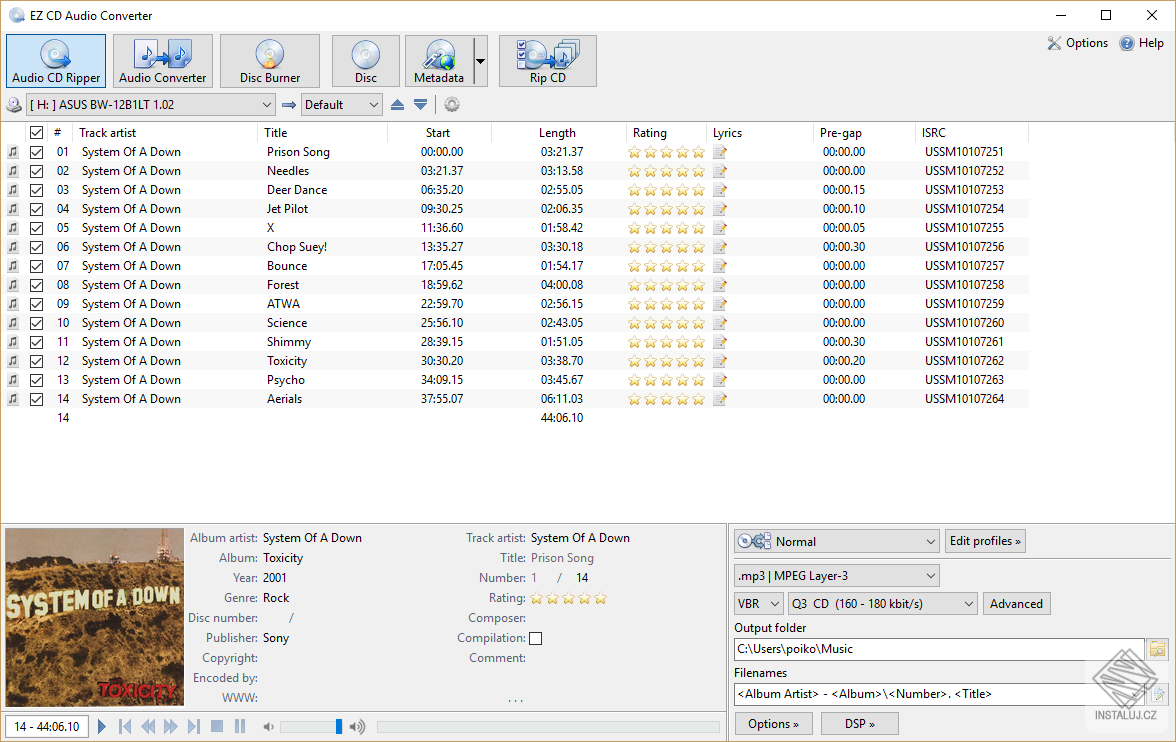1176x742 pixels.
Task: Open the VBR bitrate mode dropdown
Action: [x=758, y=603]
